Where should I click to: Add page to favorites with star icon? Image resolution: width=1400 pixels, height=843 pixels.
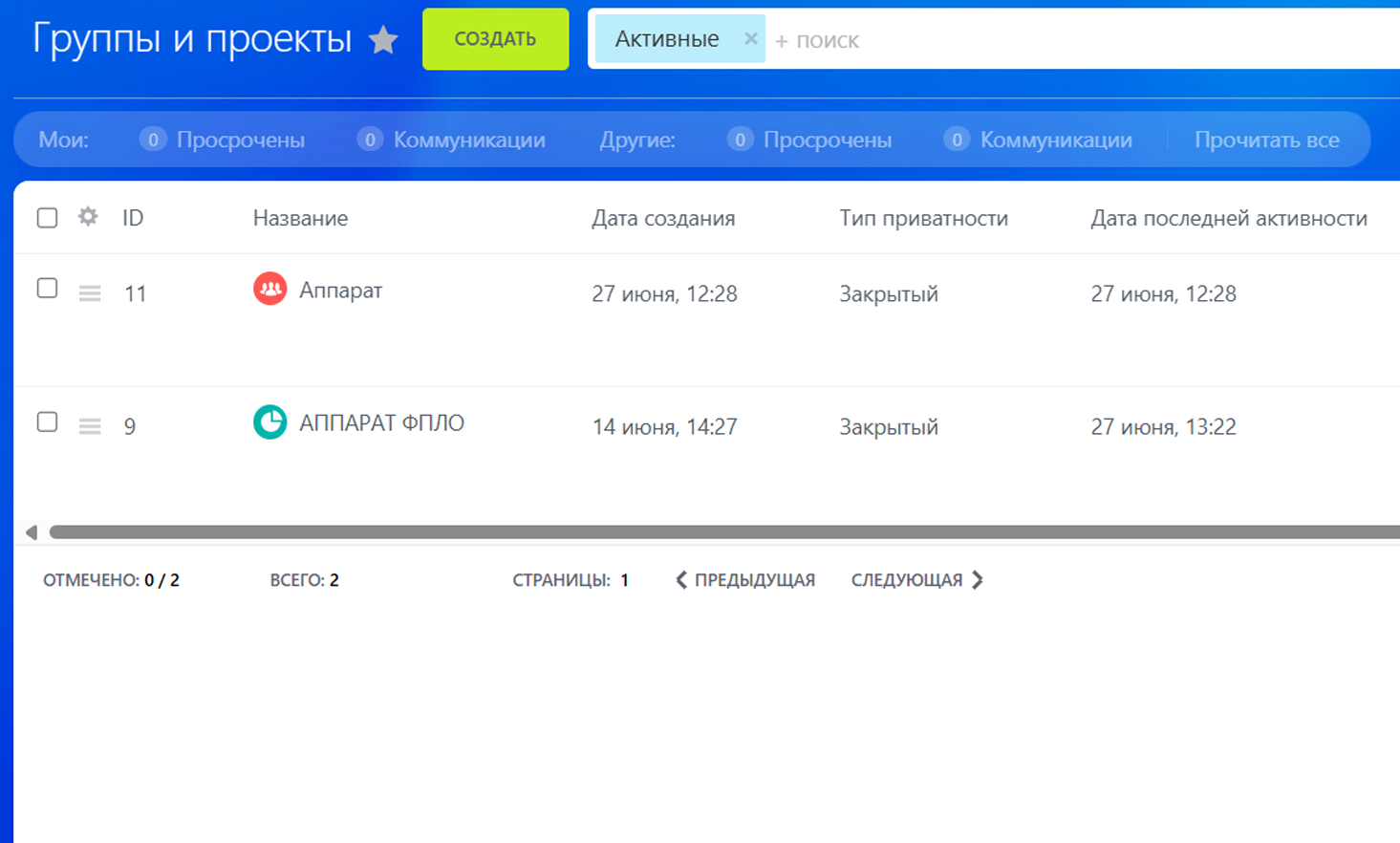click(383, 40)
